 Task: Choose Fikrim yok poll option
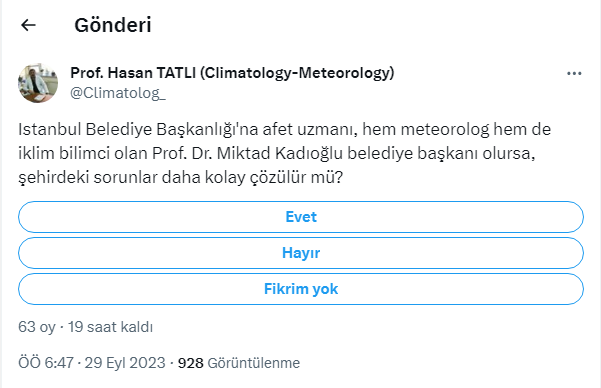coord(301,289)
